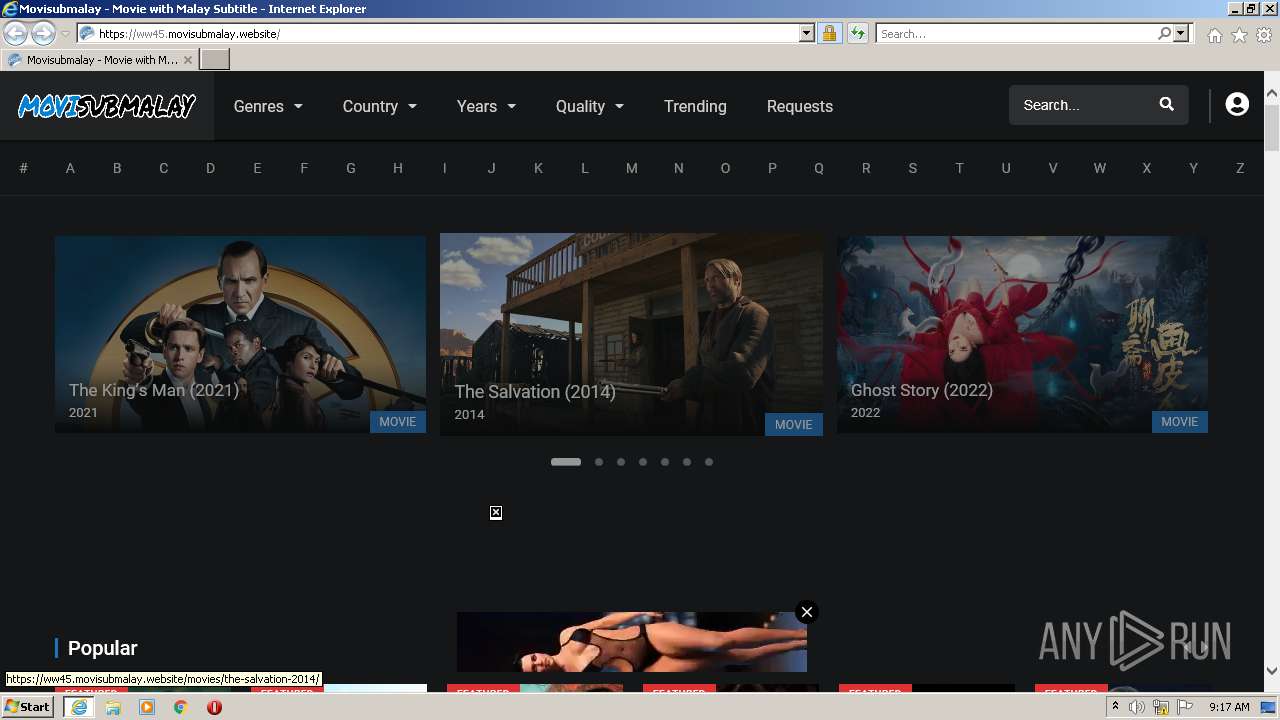Expand the Years dropdown menu
Image resolution: width=1280 pixels, height=720 pixels.
tap(487, 106)
